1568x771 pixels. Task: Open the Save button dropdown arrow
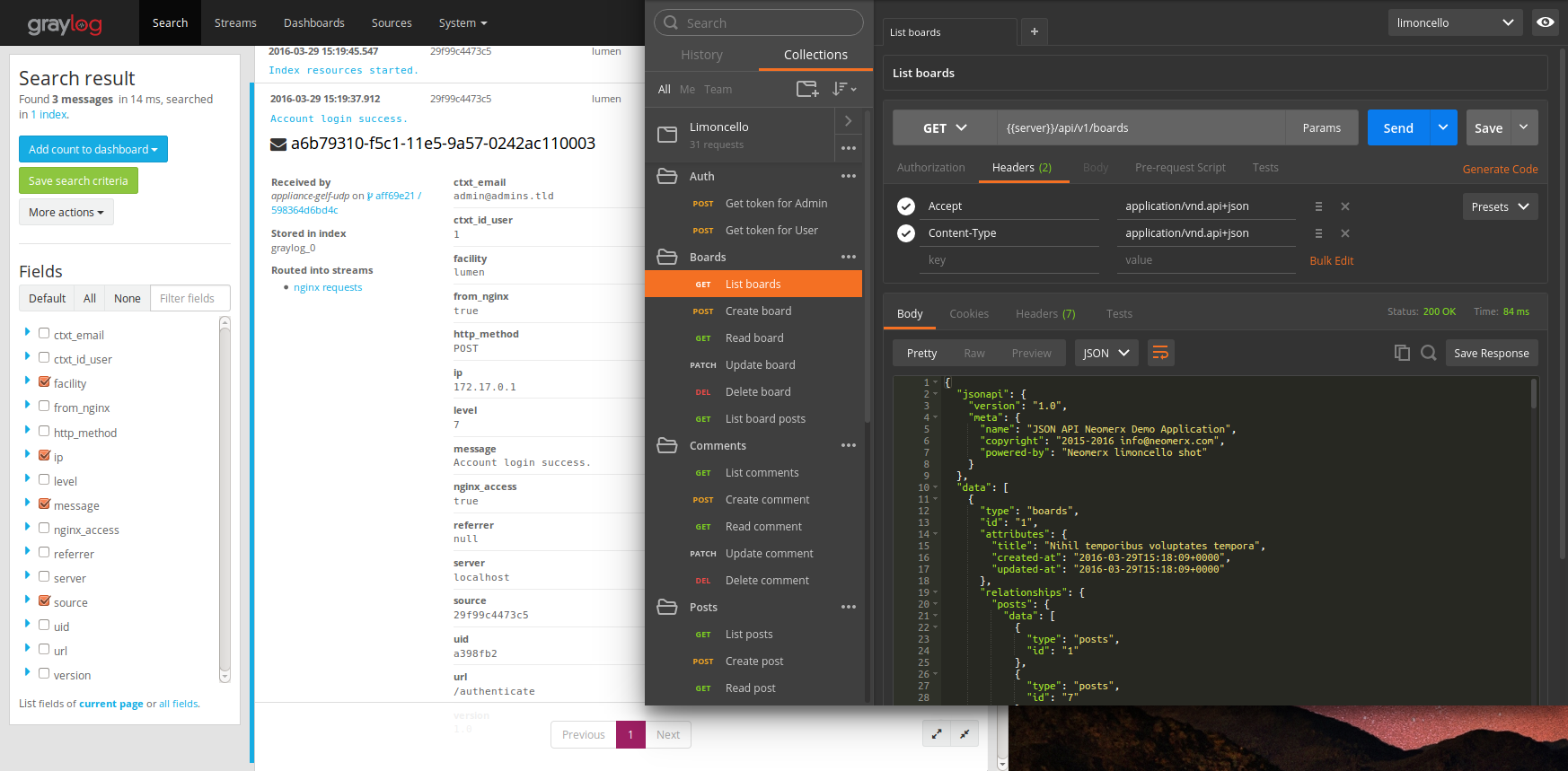1524,127
